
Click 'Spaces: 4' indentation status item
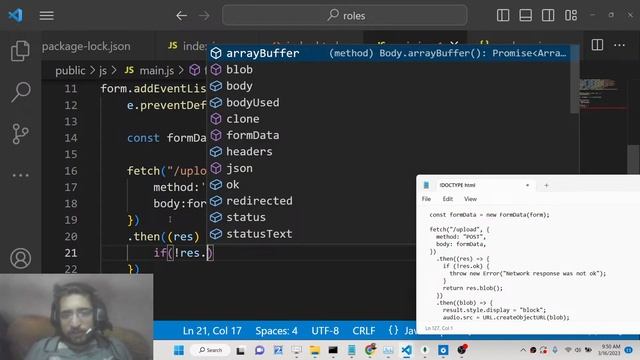pyautogui.click(x=276, y=330)
